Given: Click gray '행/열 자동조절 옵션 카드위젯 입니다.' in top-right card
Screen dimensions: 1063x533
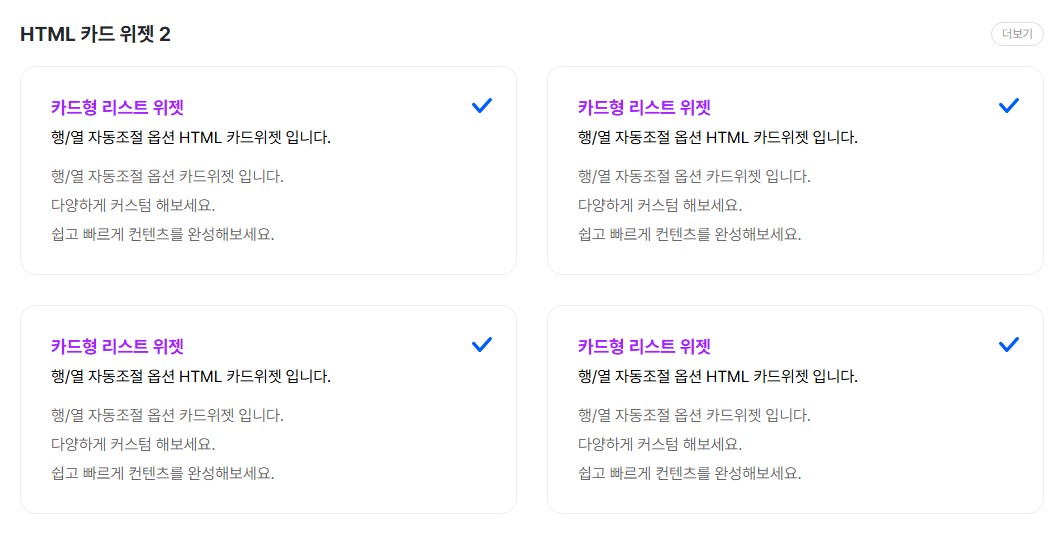Looking at the screenshot, I should (694, 177).
